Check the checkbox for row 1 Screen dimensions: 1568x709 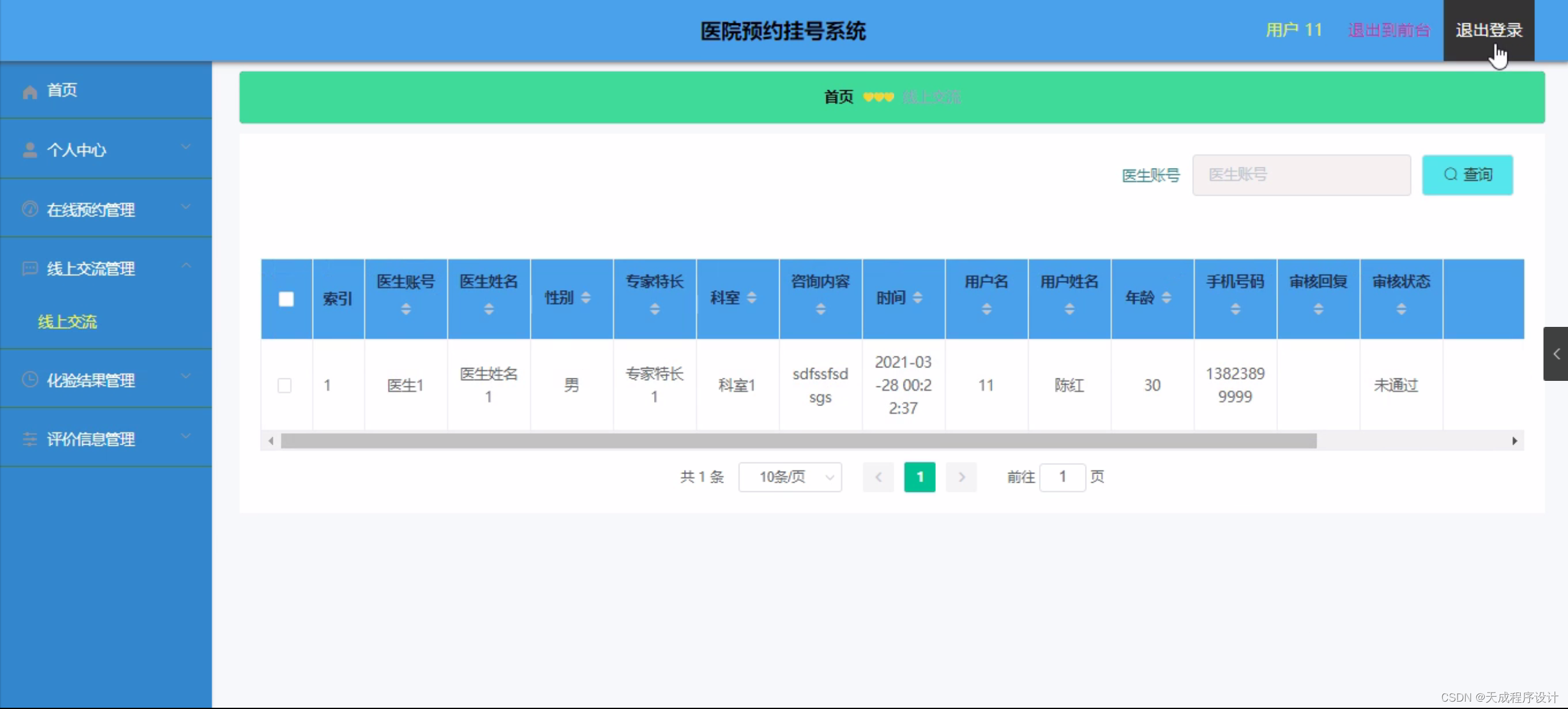[x=284, y=385]
